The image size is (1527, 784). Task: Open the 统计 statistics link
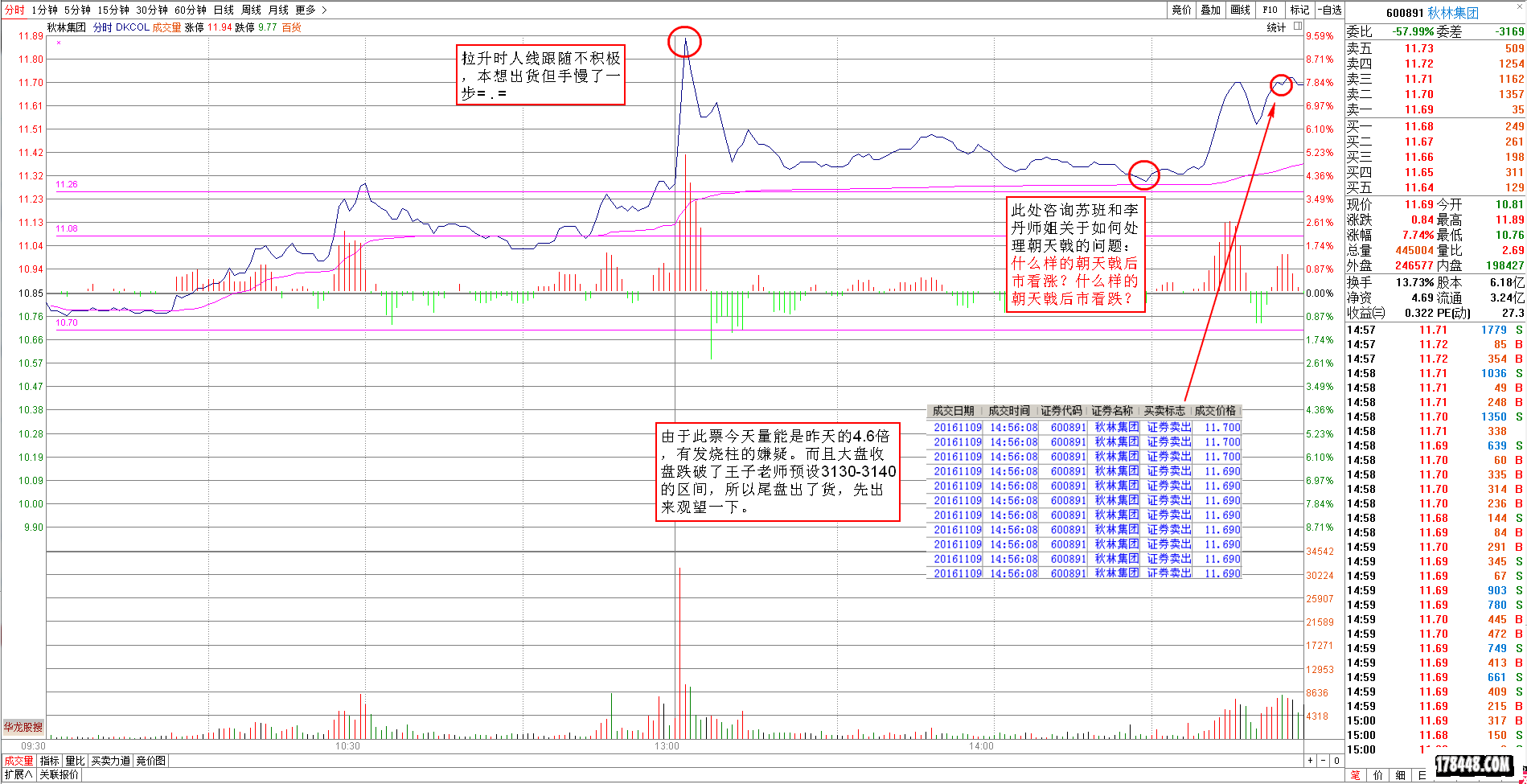point(1276,27)
